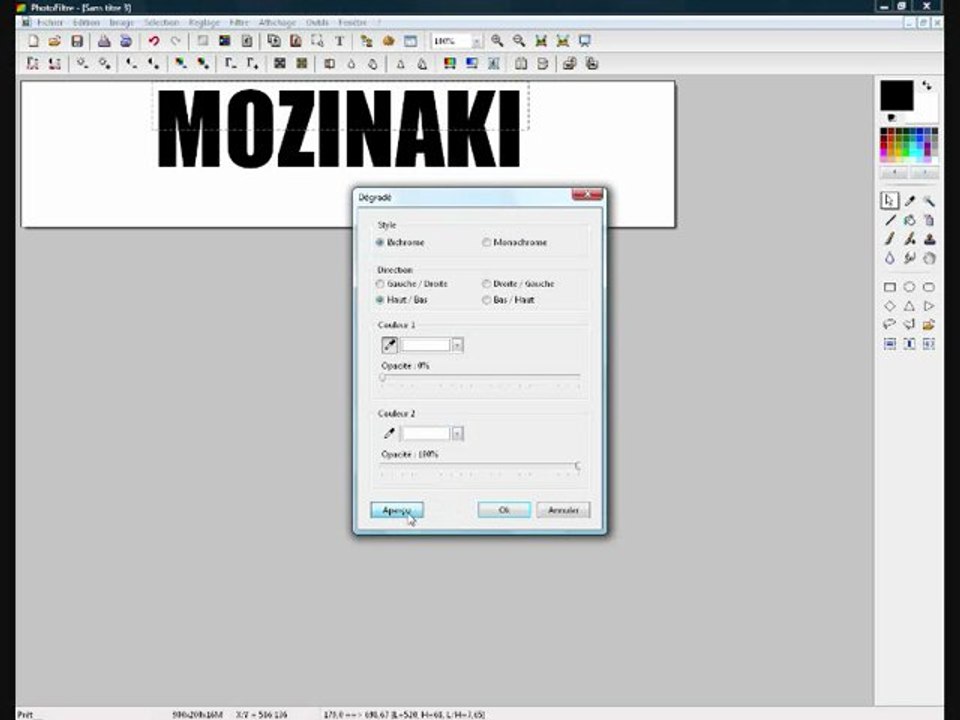
Task: Open the Fichier menu
Action: pos(50,23)
